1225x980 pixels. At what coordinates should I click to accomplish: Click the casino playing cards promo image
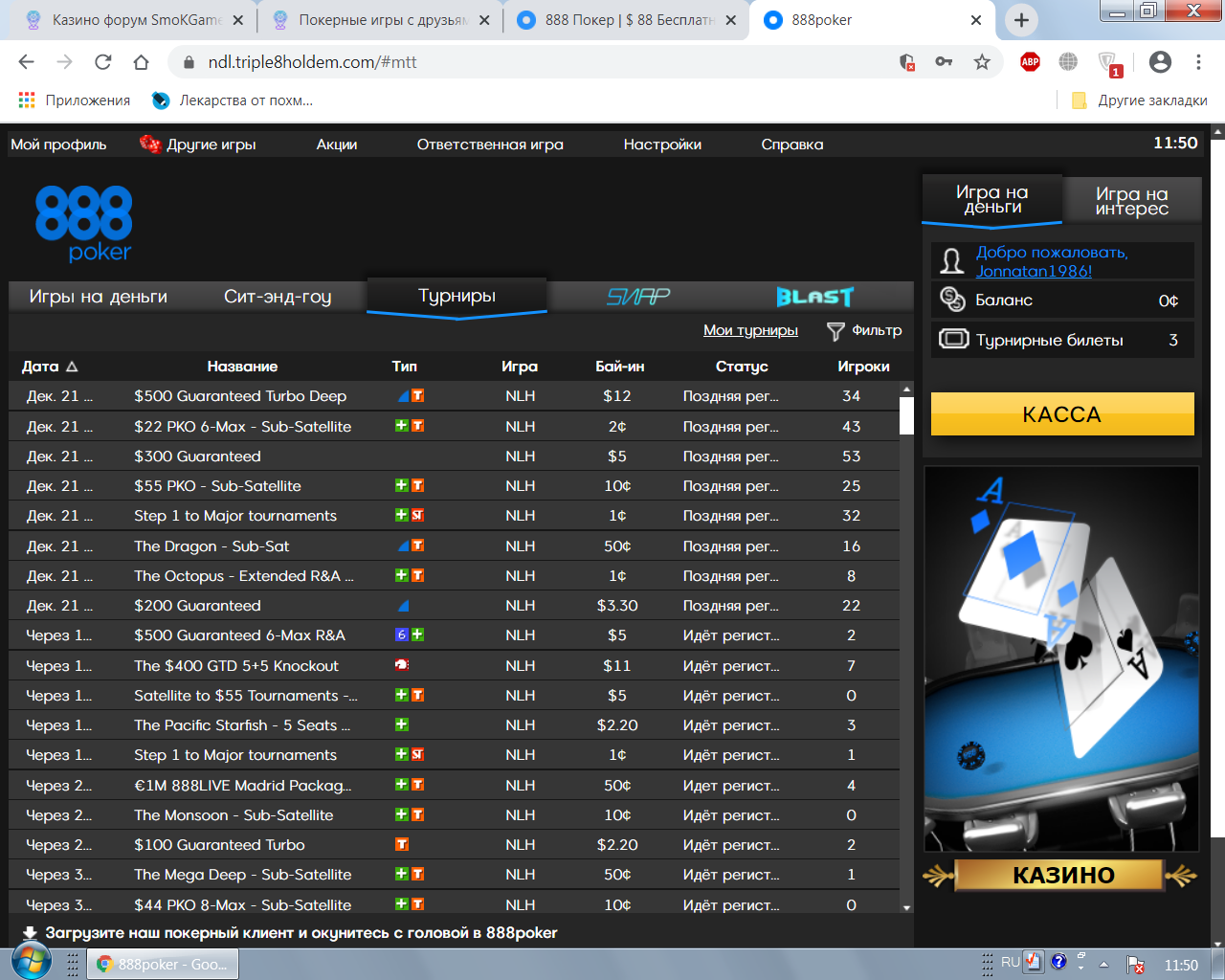coord(1061,658)
